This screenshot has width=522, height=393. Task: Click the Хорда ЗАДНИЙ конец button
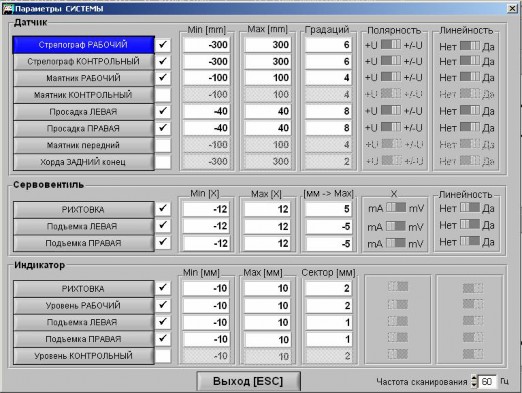pyautogui.click(x=83, y=162)
